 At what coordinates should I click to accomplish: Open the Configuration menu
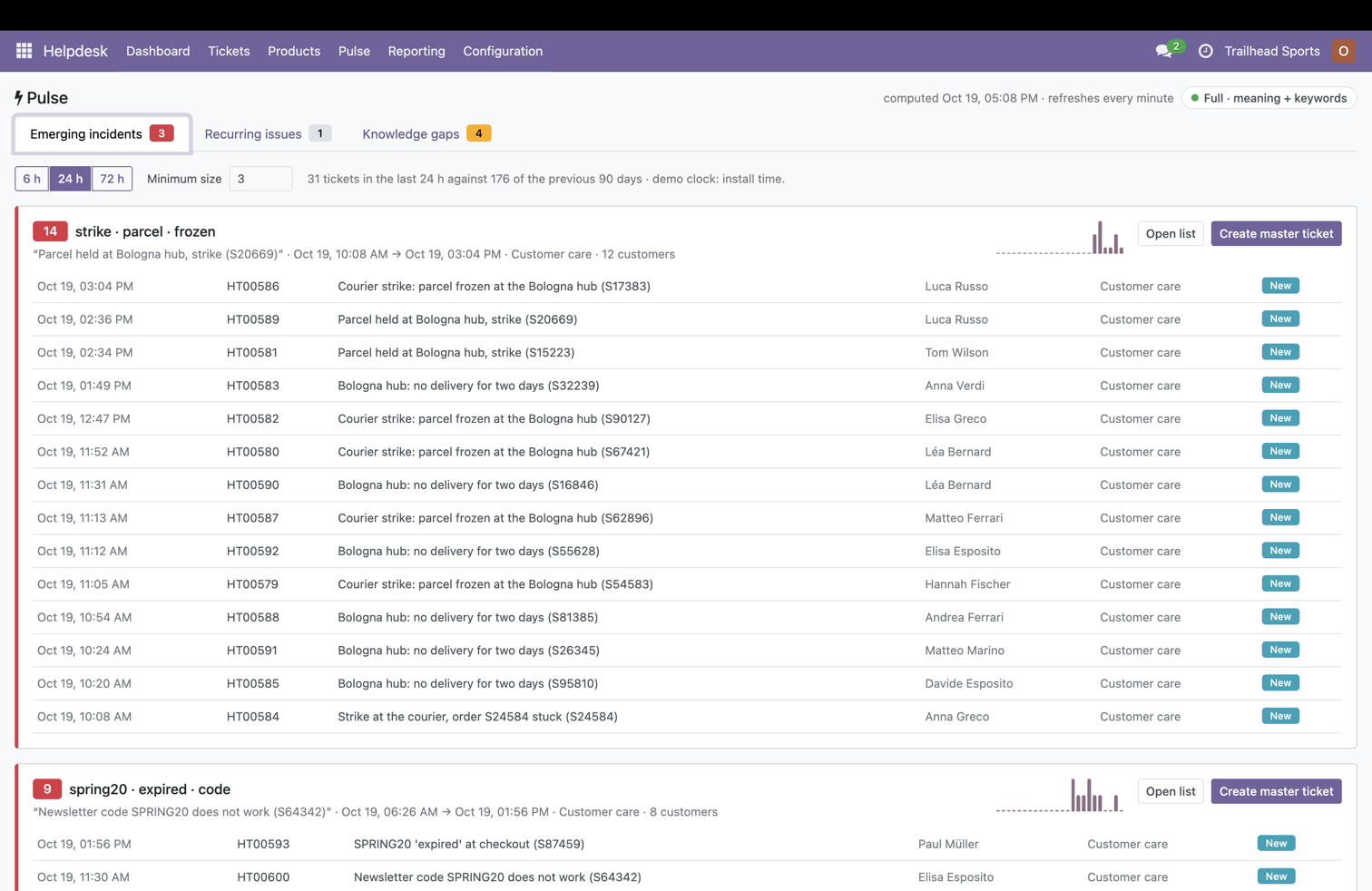pos(503,51)
